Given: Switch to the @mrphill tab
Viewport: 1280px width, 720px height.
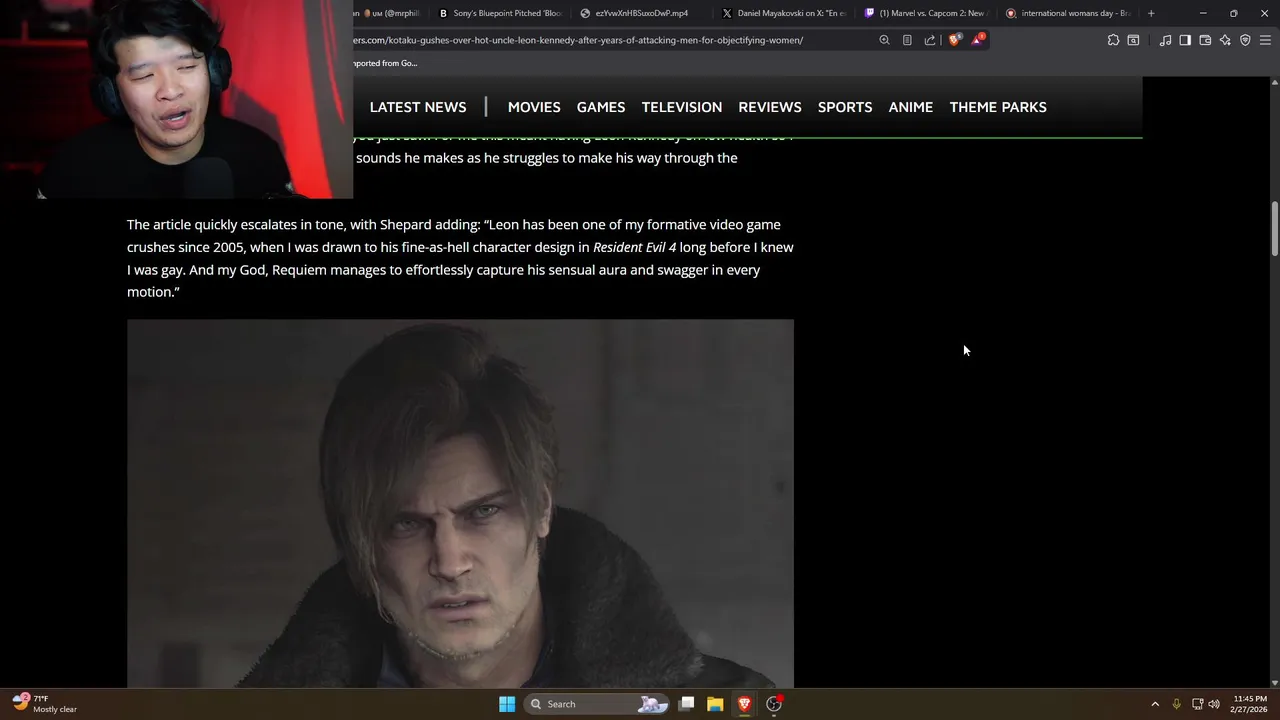Looking at the screenshot, I should click(391, 13).
